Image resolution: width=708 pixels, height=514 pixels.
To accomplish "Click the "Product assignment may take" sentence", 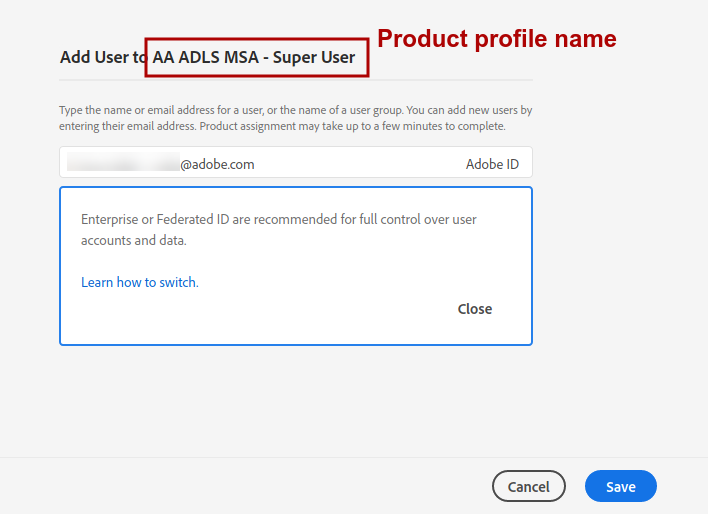I will pos(352,126).
